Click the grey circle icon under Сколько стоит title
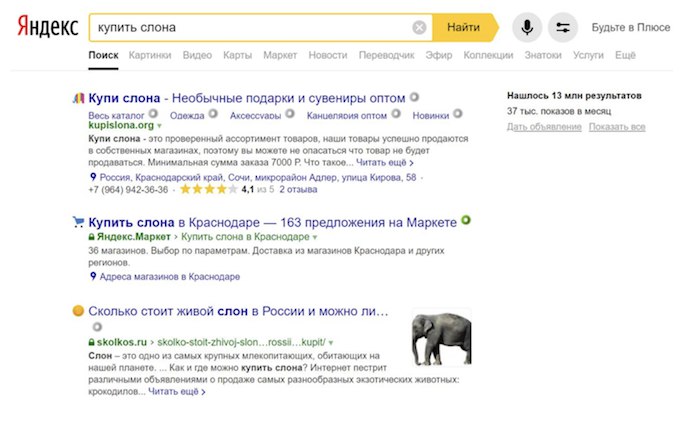Screen dimensions: 700x424 pyautogui.click(x=97, y=327)
